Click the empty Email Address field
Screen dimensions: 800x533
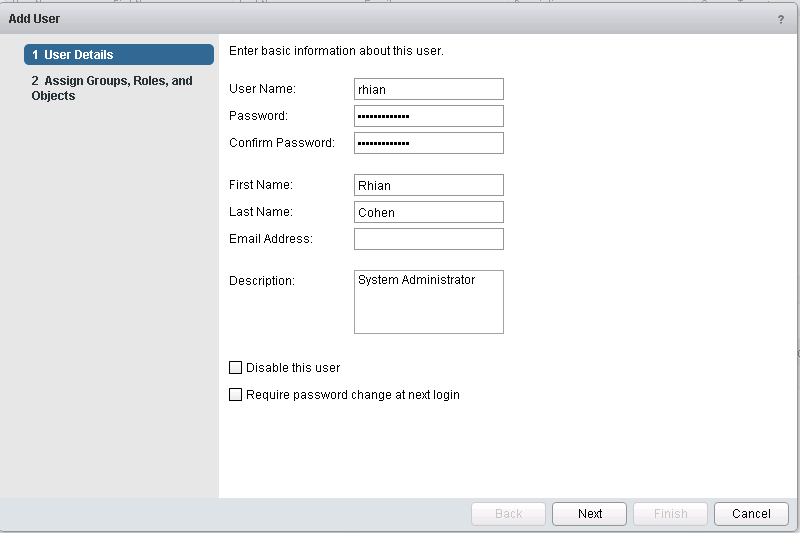click(429, 239)
